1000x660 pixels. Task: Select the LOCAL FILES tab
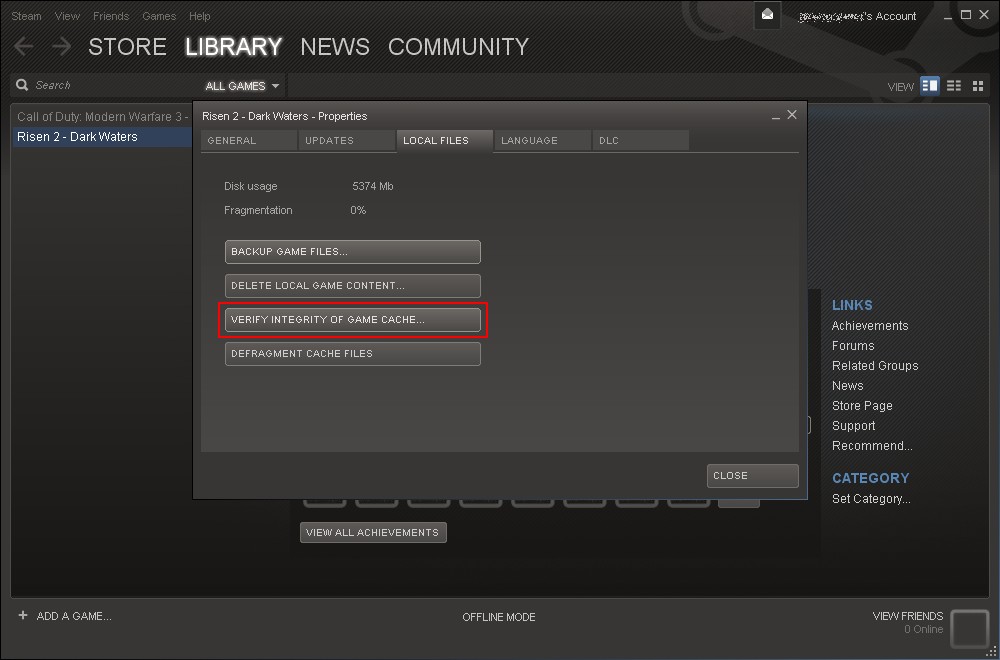pyautogui.click(x=445, y=141)
